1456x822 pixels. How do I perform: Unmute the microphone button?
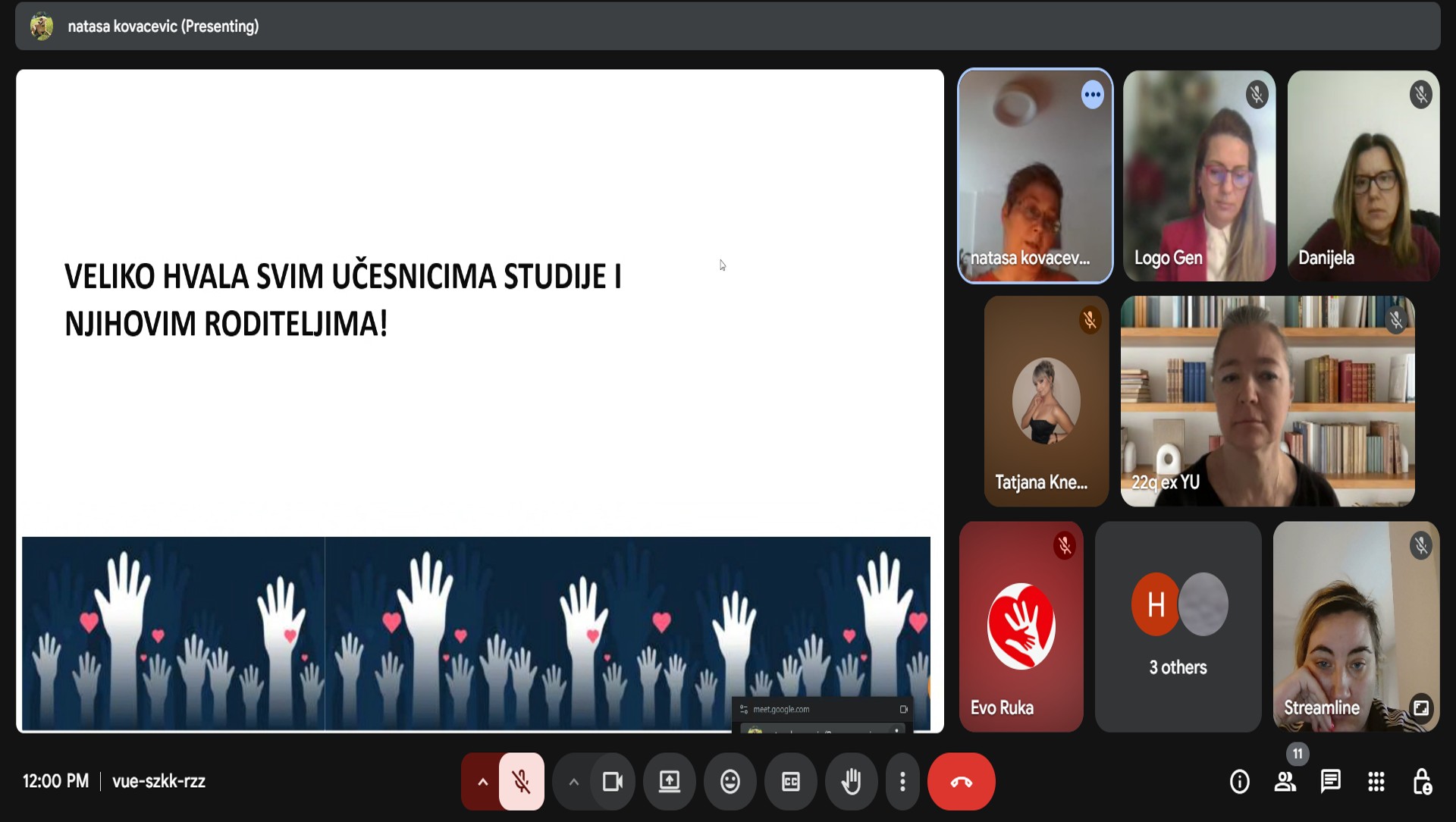521,781
